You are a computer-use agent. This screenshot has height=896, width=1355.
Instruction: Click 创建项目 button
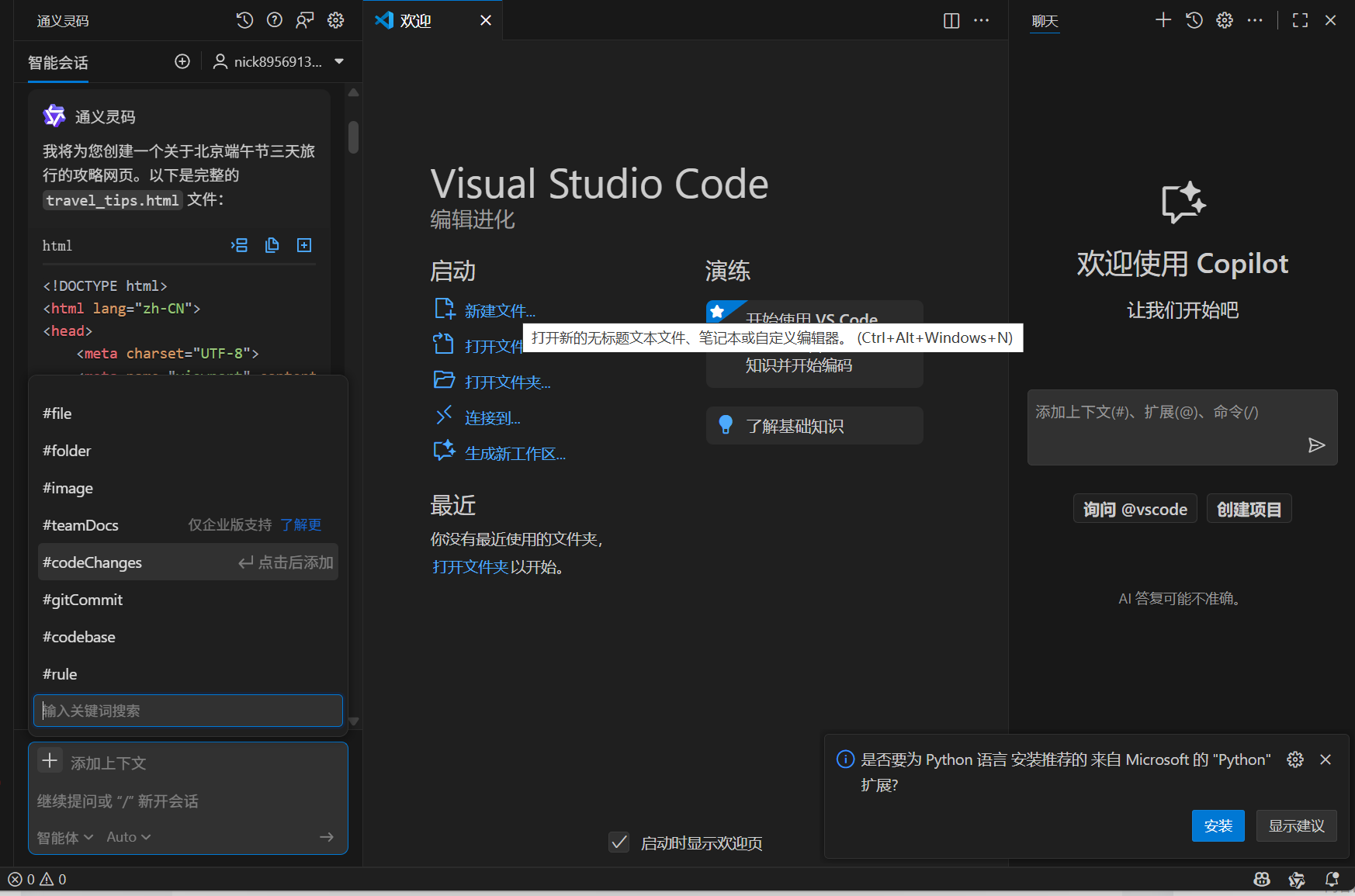(x=1249, y=509)
